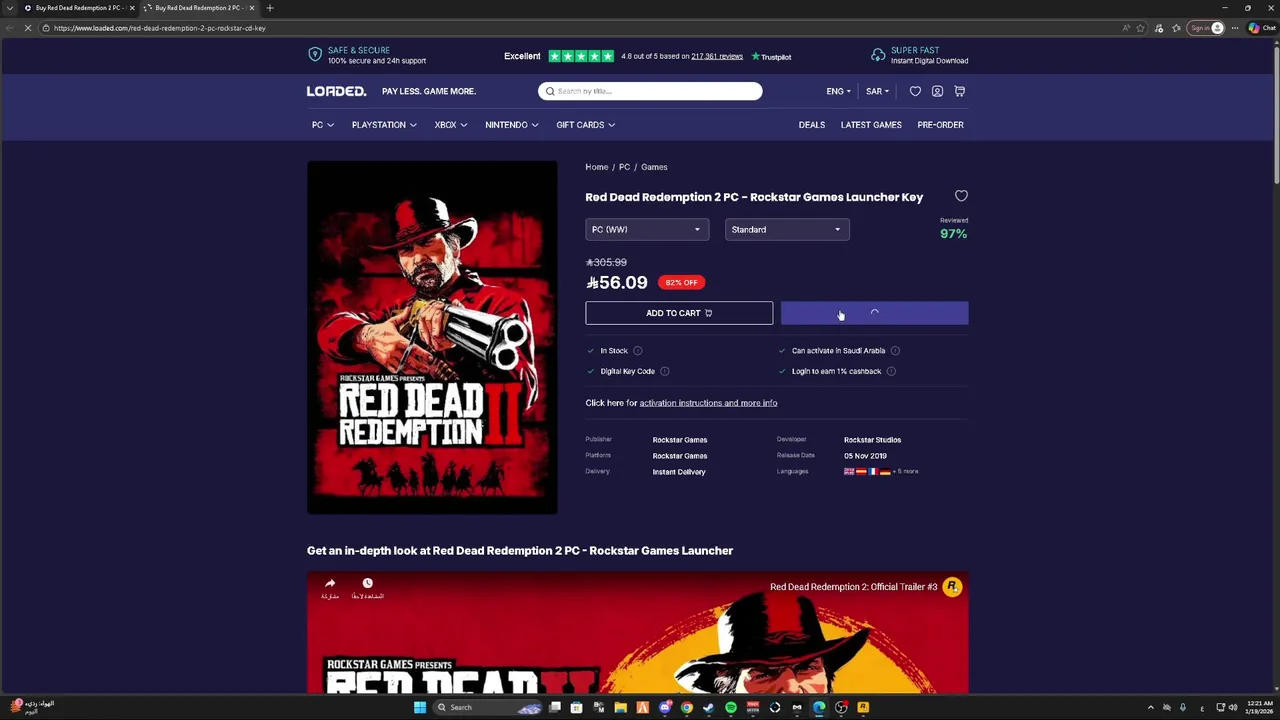
Task: Open shopping cart icon in header
Action: tap(960, 91)
